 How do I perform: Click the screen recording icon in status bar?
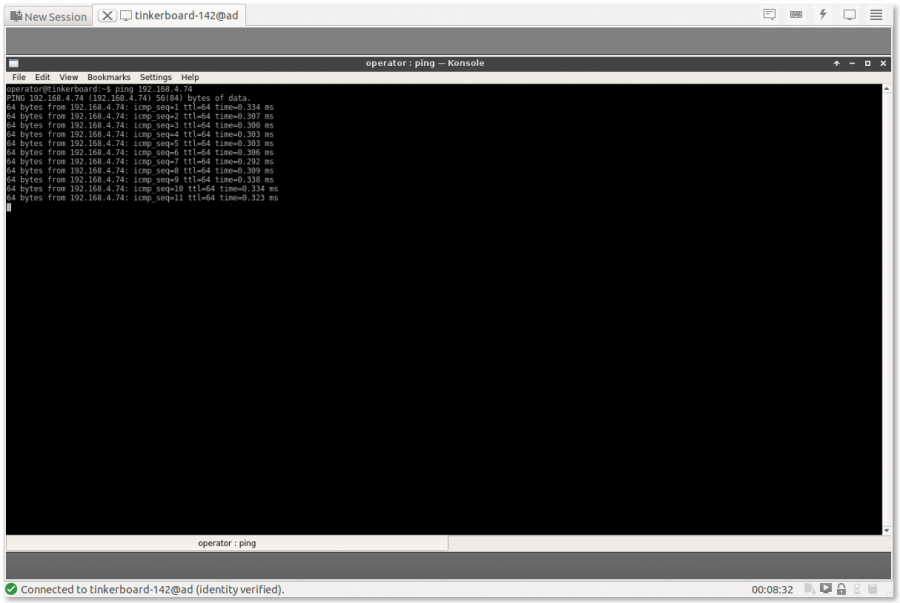(x=825, y=589)
